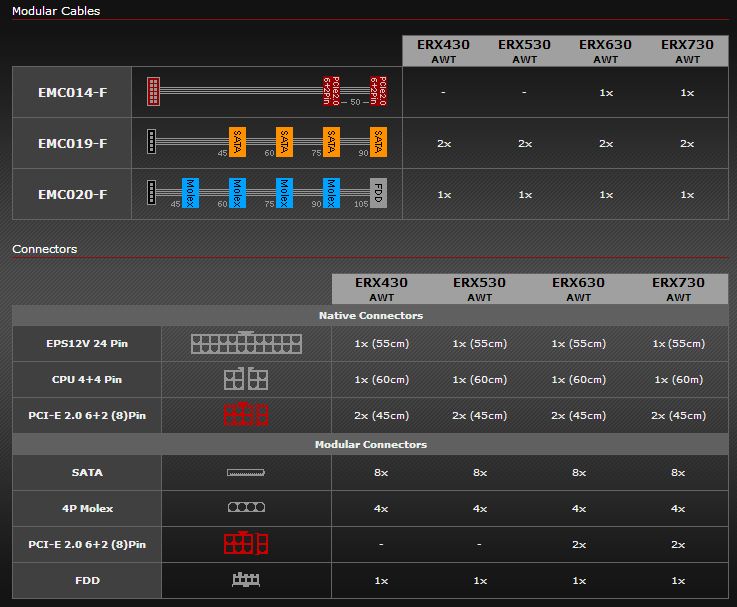Click the 4P Molex row label
Screen dimensions: 737x607
tap(86, 508)
